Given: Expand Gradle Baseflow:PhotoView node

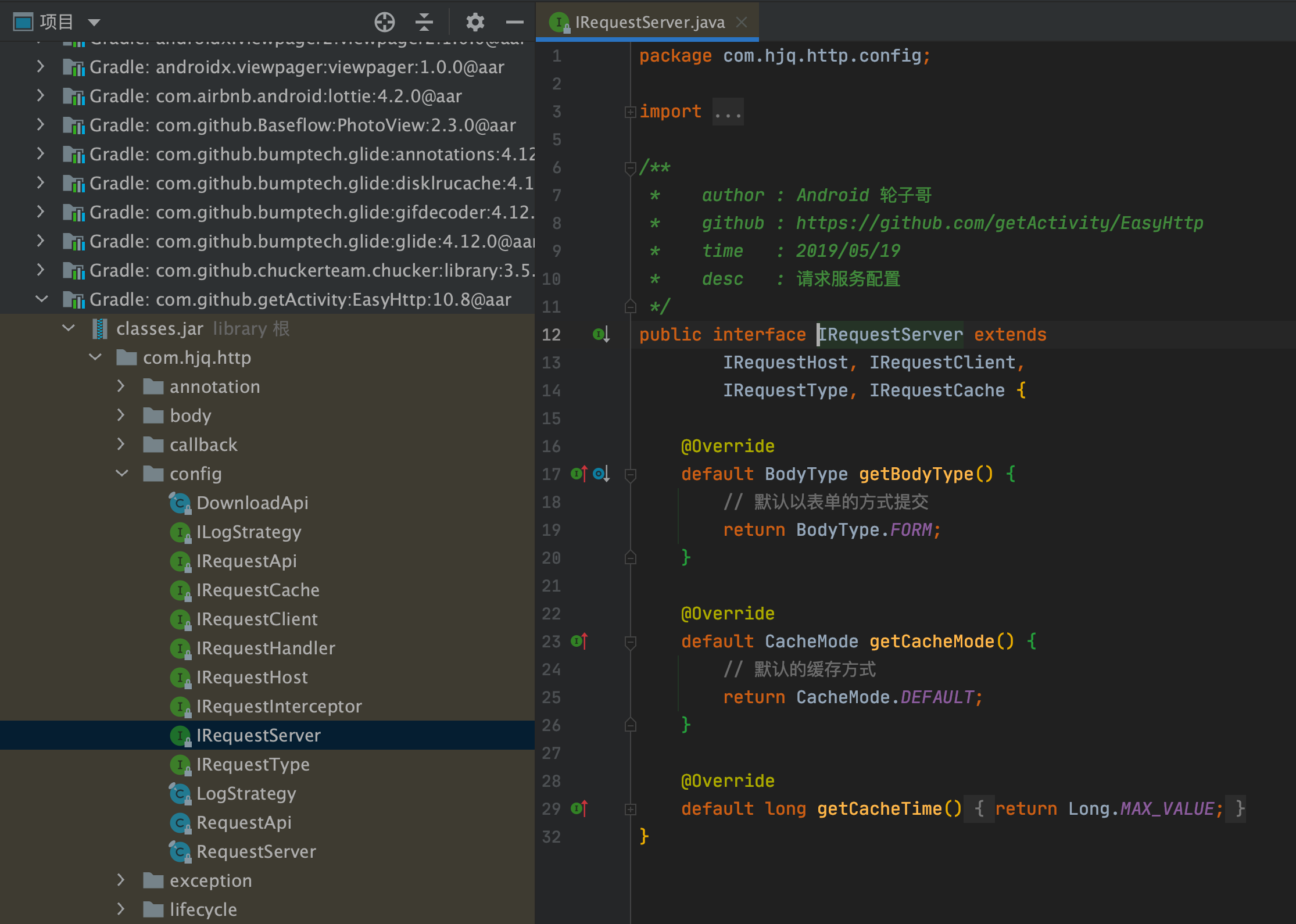Looking at the screenshot, I should click(40, 125).
